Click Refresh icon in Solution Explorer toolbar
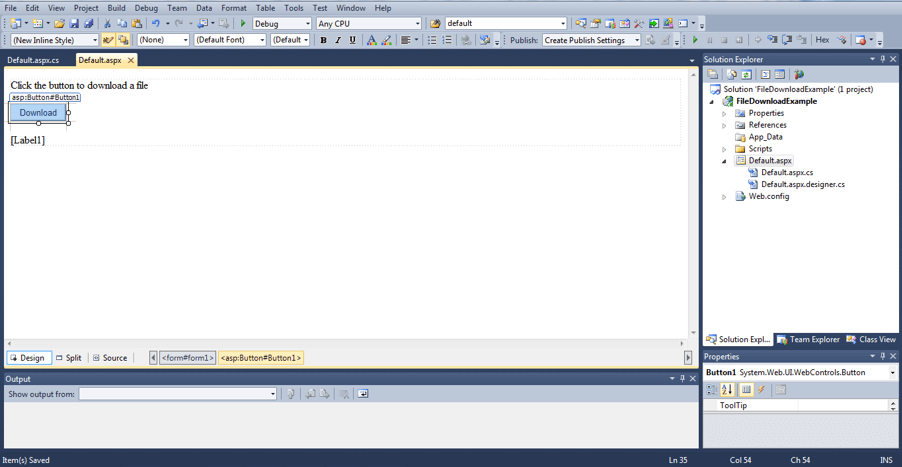This screenshot has width=902, height=467. point(746,74)
